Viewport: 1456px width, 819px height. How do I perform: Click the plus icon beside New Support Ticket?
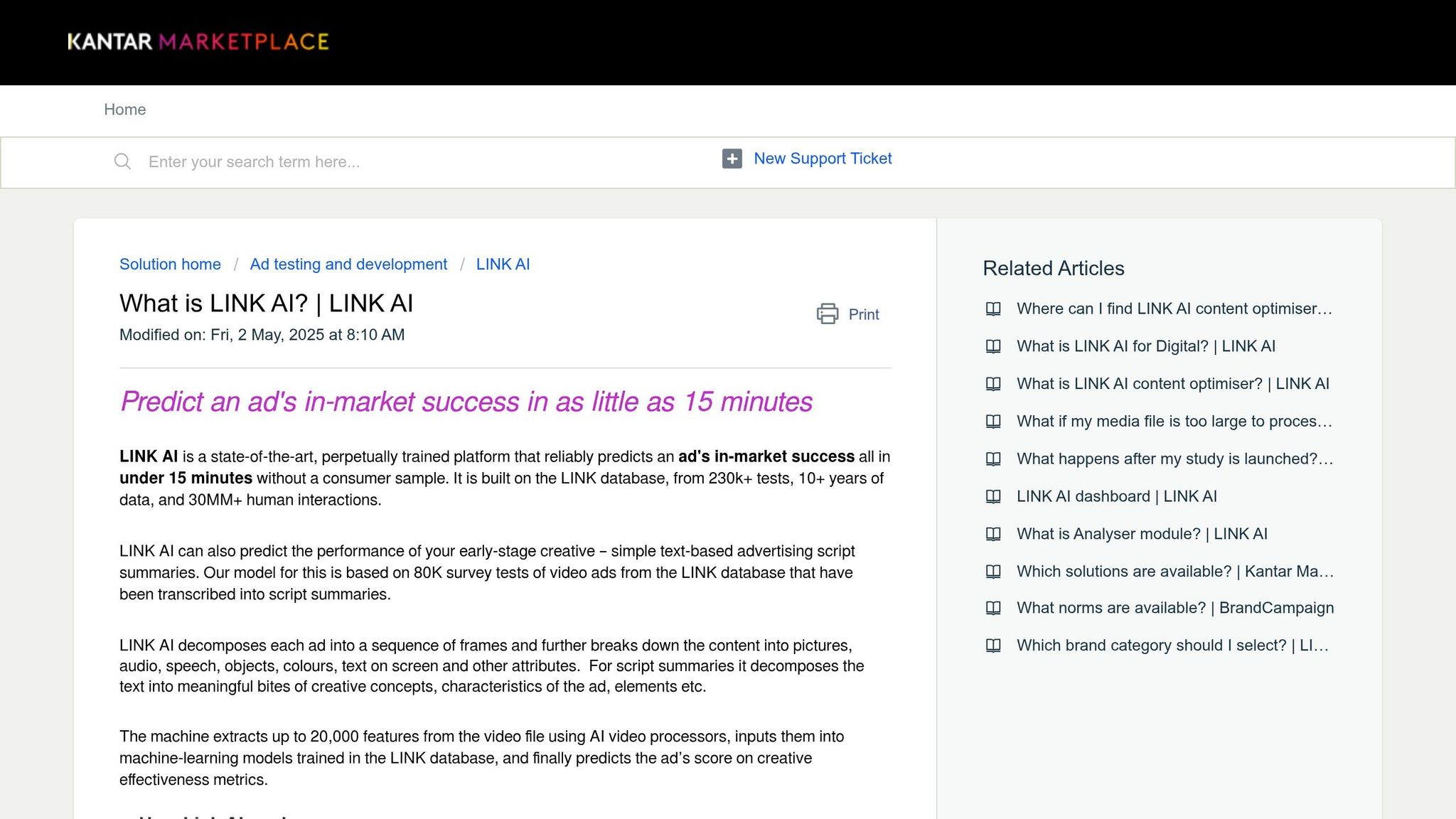(732, 159)
